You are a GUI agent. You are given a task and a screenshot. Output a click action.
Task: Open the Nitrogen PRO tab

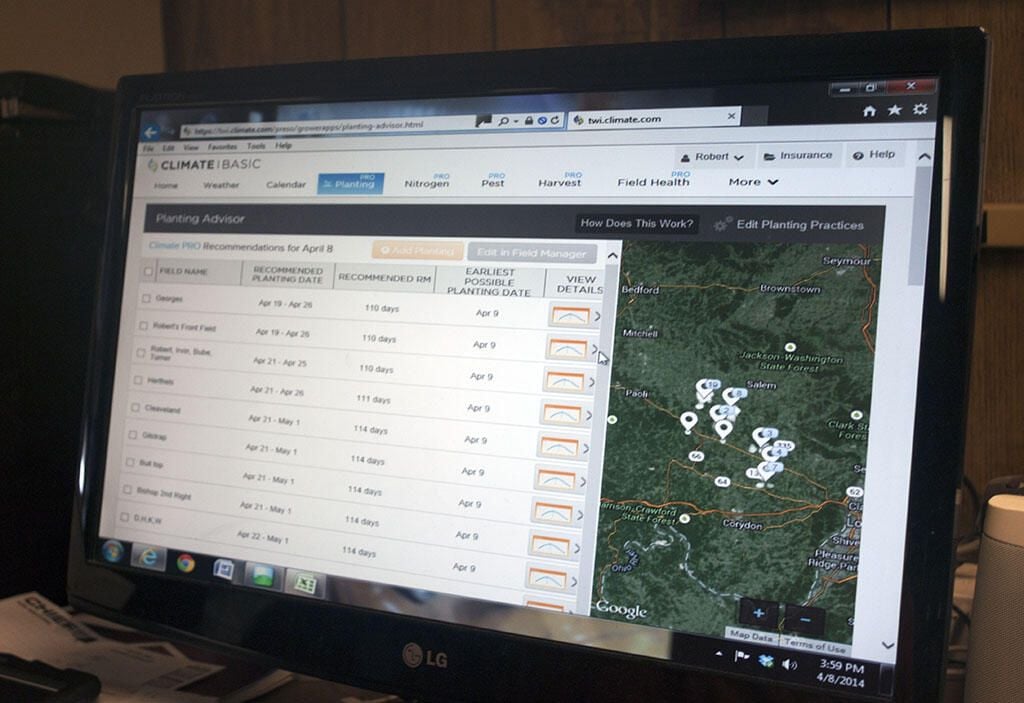tap(426, 181)
